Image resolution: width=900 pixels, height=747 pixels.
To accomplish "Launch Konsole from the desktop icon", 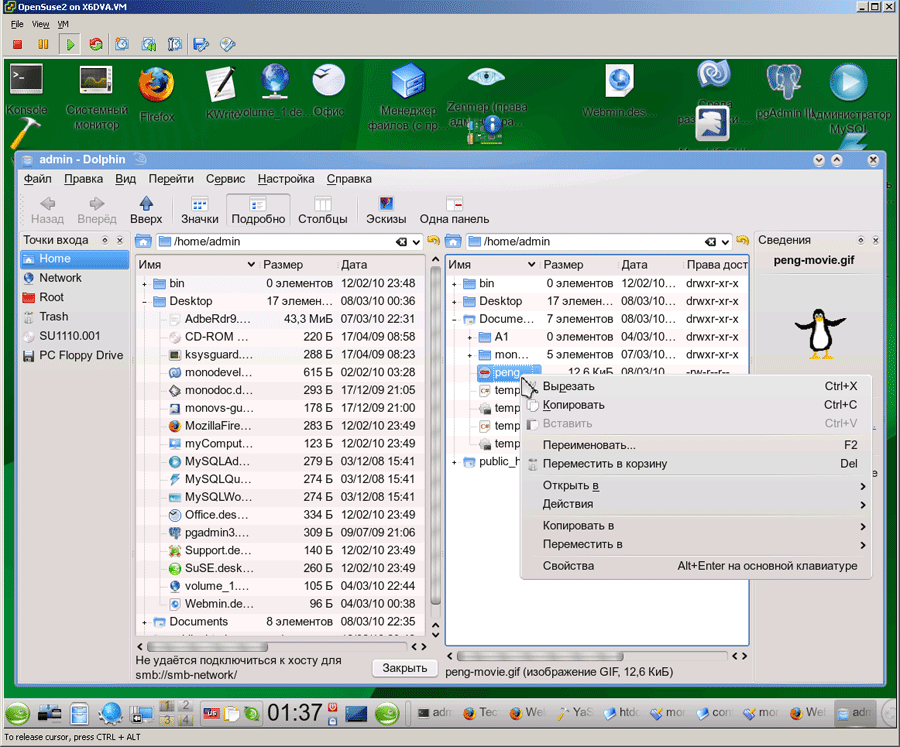I will click(26, 90).
